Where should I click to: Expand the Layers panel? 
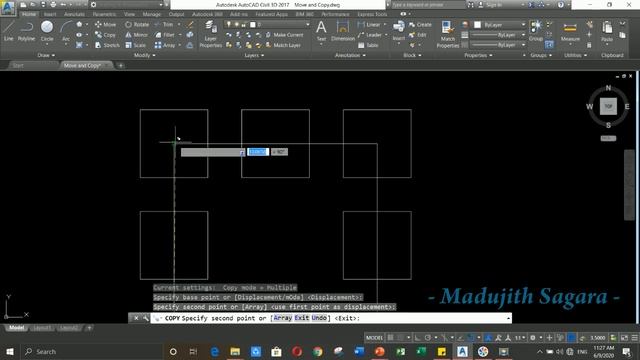coord(254,55)
